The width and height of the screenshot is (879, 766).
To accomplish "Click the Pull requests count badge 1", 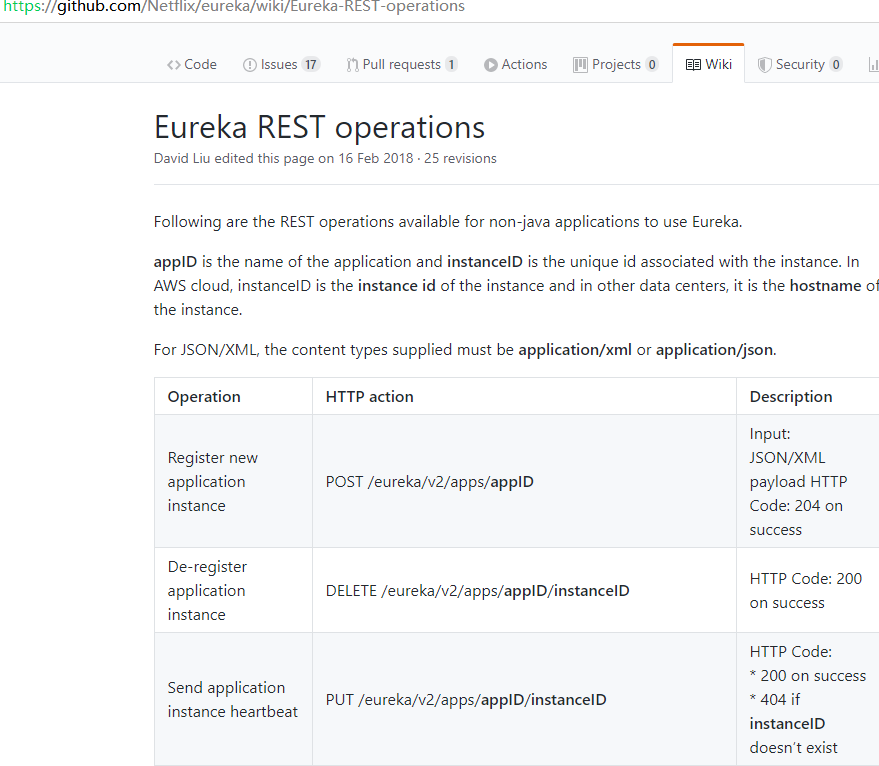I will pyautogui.click(x=451, y=64).
